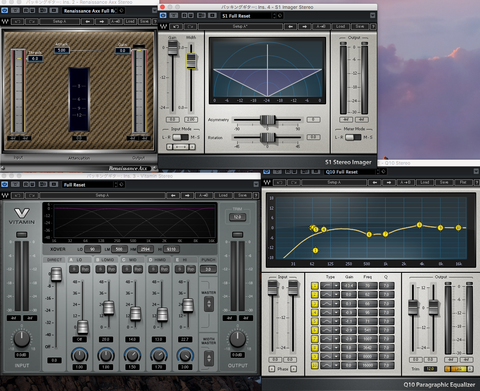Screen dimensions: 480x391
Task: Click Save button in S1 Imager toolbar
Action: [360, 26]
